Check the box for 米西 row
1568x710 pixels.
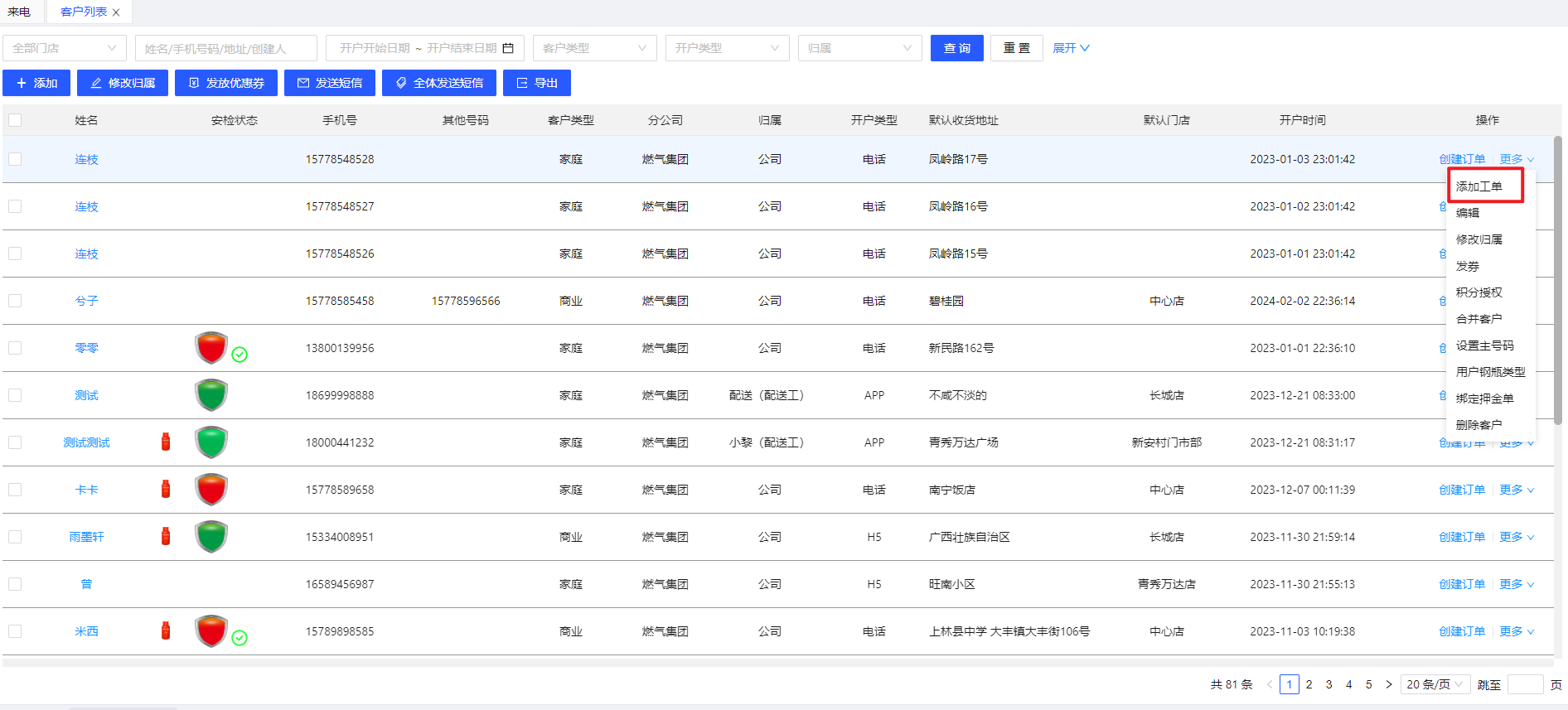[x=15, y=631]
